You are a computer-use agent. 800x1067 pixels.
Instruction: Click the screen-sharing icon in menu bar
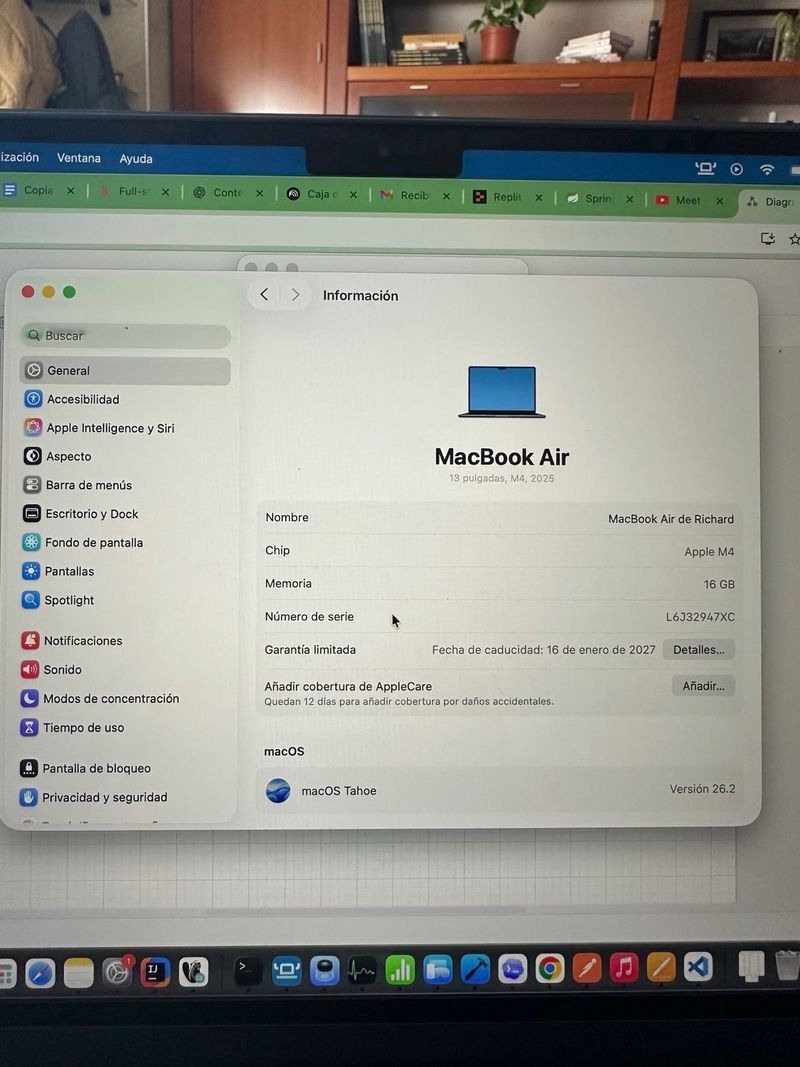tap(705, 168)
